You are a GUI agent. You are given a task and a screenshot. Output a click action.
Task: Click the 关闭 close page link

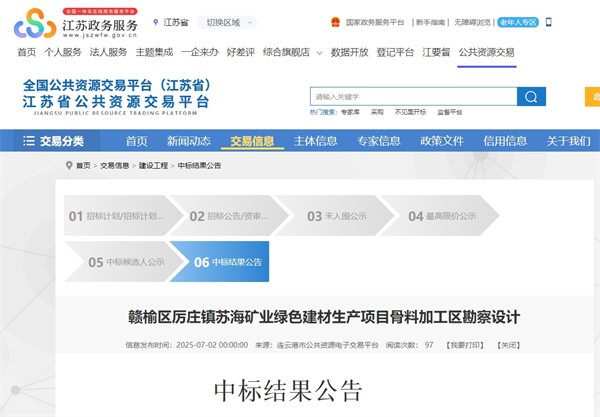[x=509, y=344]
